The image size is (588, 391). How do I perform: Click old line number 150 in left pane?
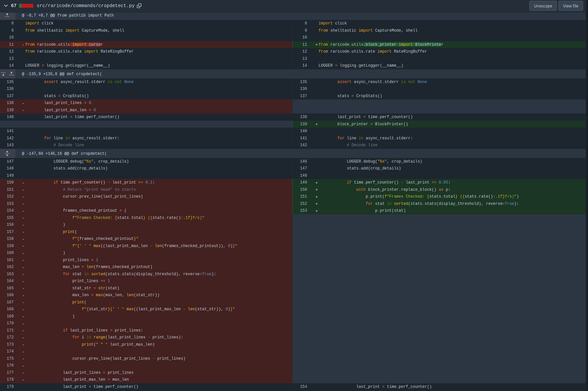click(x=10, y=182)
